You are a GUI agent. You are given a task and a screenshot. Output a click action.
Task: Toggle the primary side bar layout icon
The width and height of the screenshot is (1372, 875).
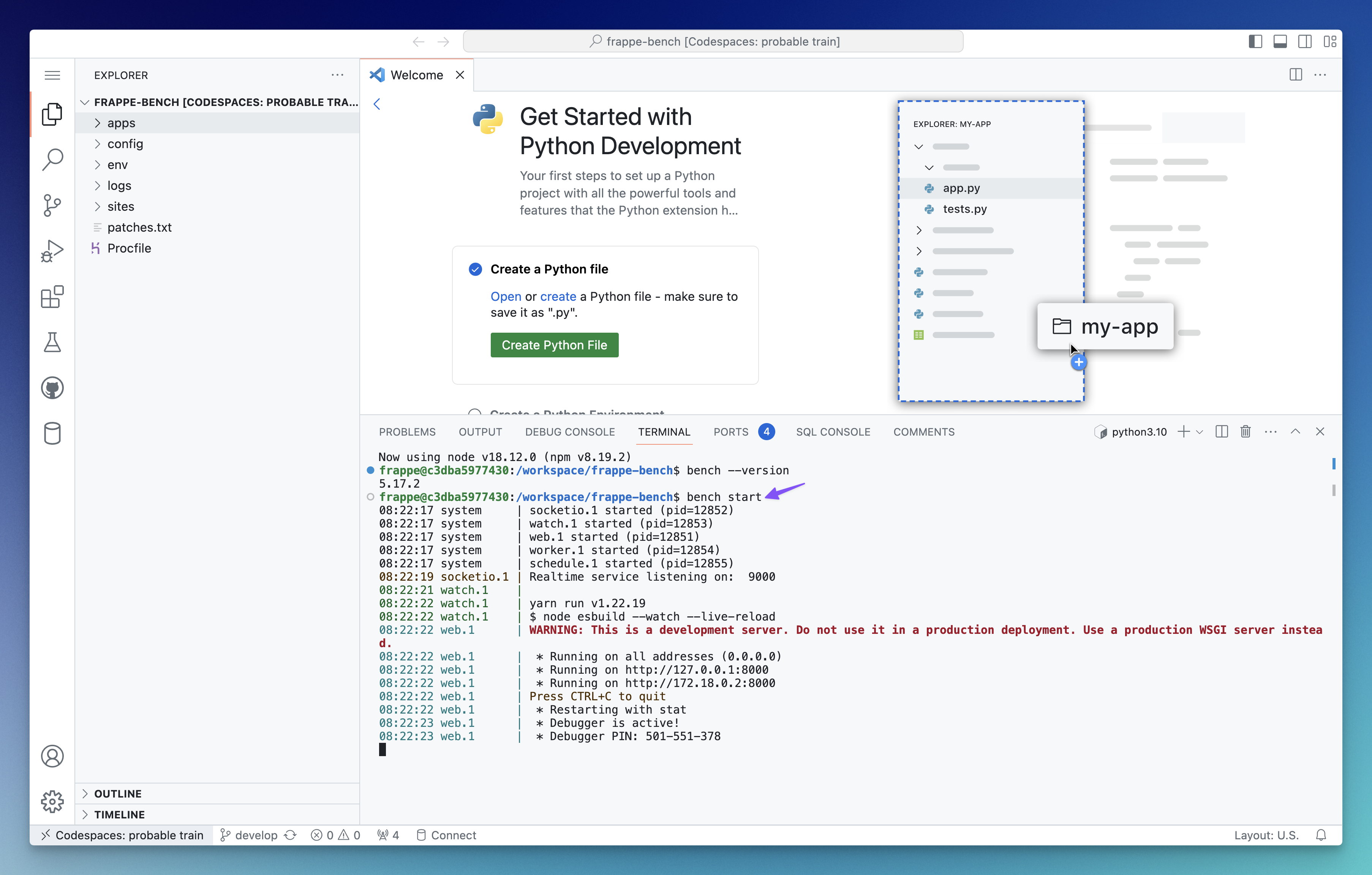tap(1255, 42)
